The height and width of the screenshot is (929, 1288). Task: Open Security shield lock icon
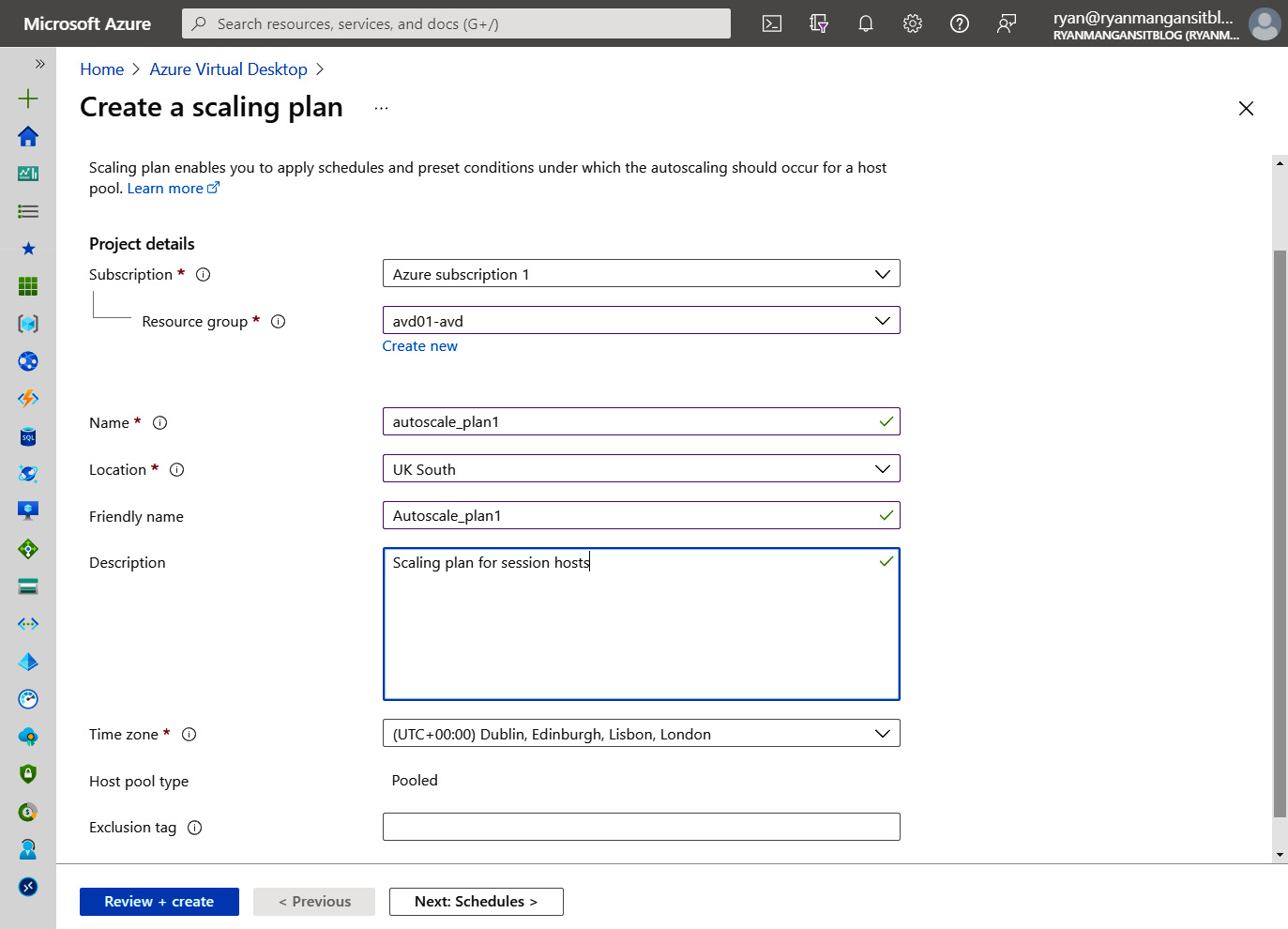click(x=28, y=774)
